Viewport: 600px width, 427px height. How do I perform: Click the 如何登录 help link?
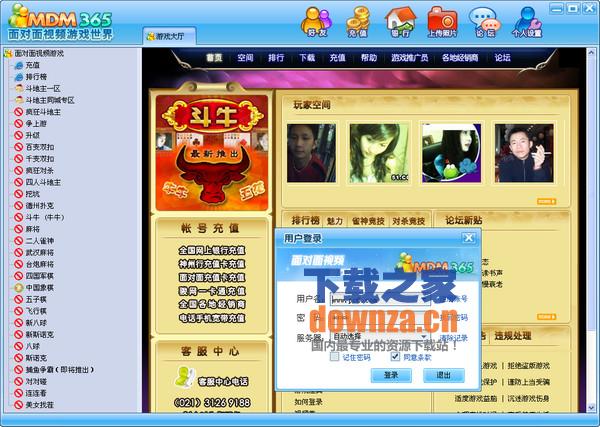(308, 402)
